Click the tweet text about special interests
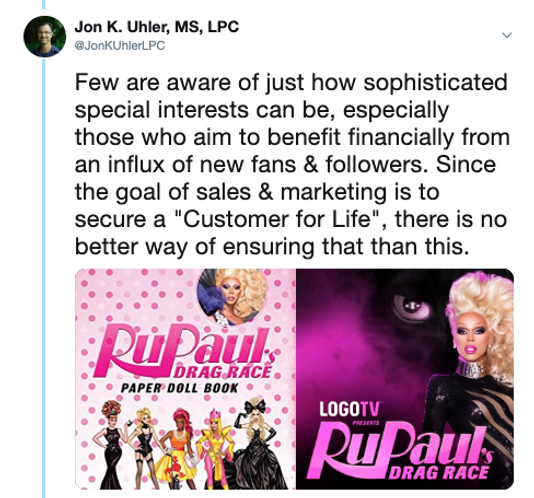Screen dimensions: 534x498 (292, 165)
